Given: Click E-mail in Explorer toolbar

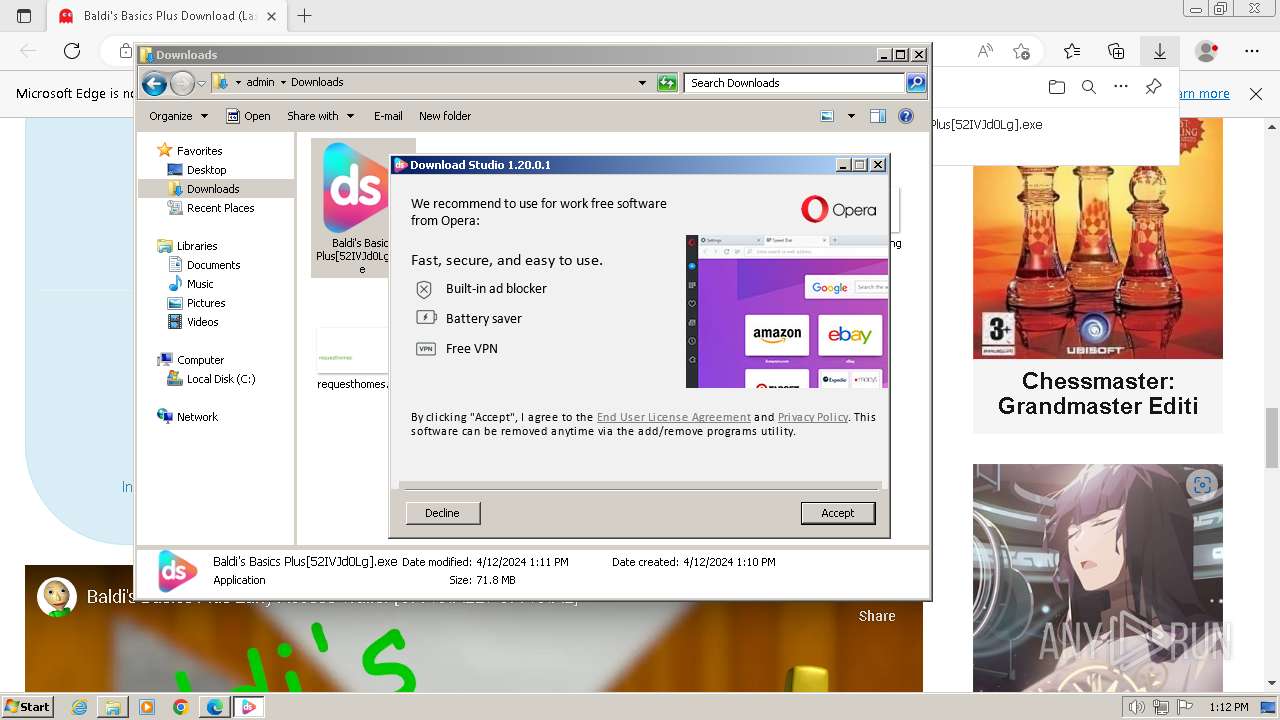Looking at the screenshot, I should pos(388,116).
